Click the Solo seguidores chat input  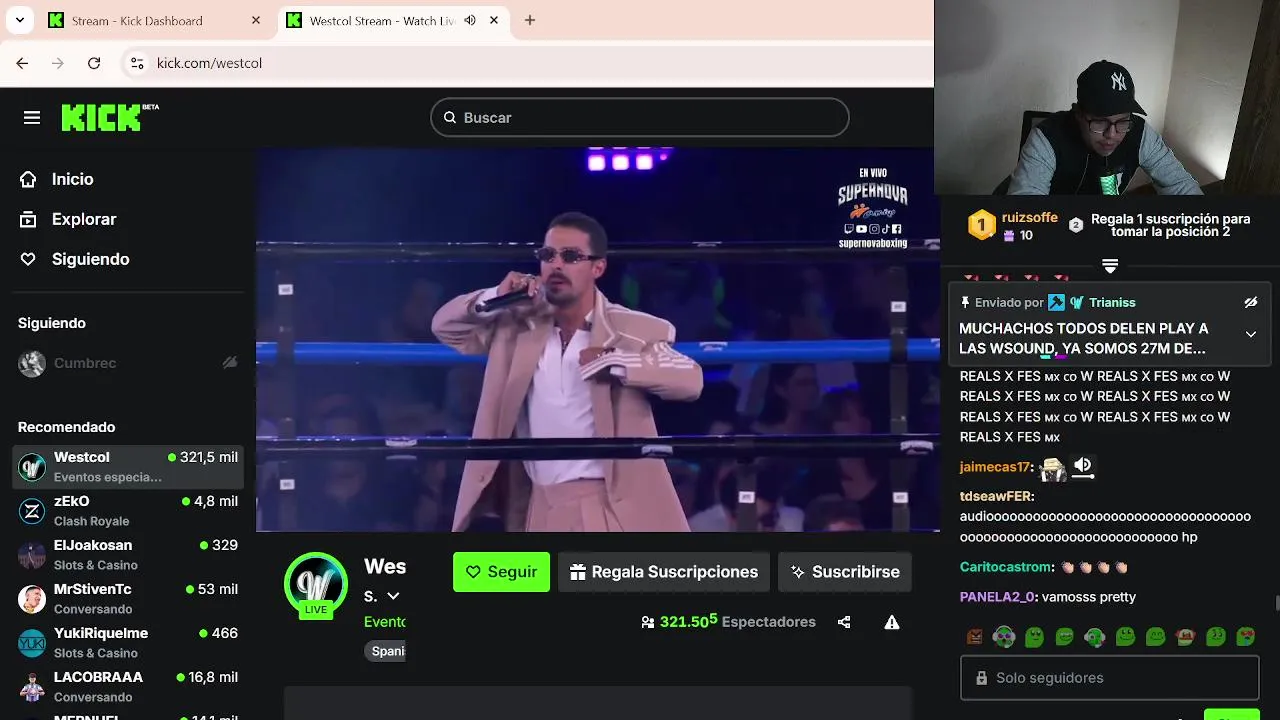pyautogui.click(x=1110, y=678)
